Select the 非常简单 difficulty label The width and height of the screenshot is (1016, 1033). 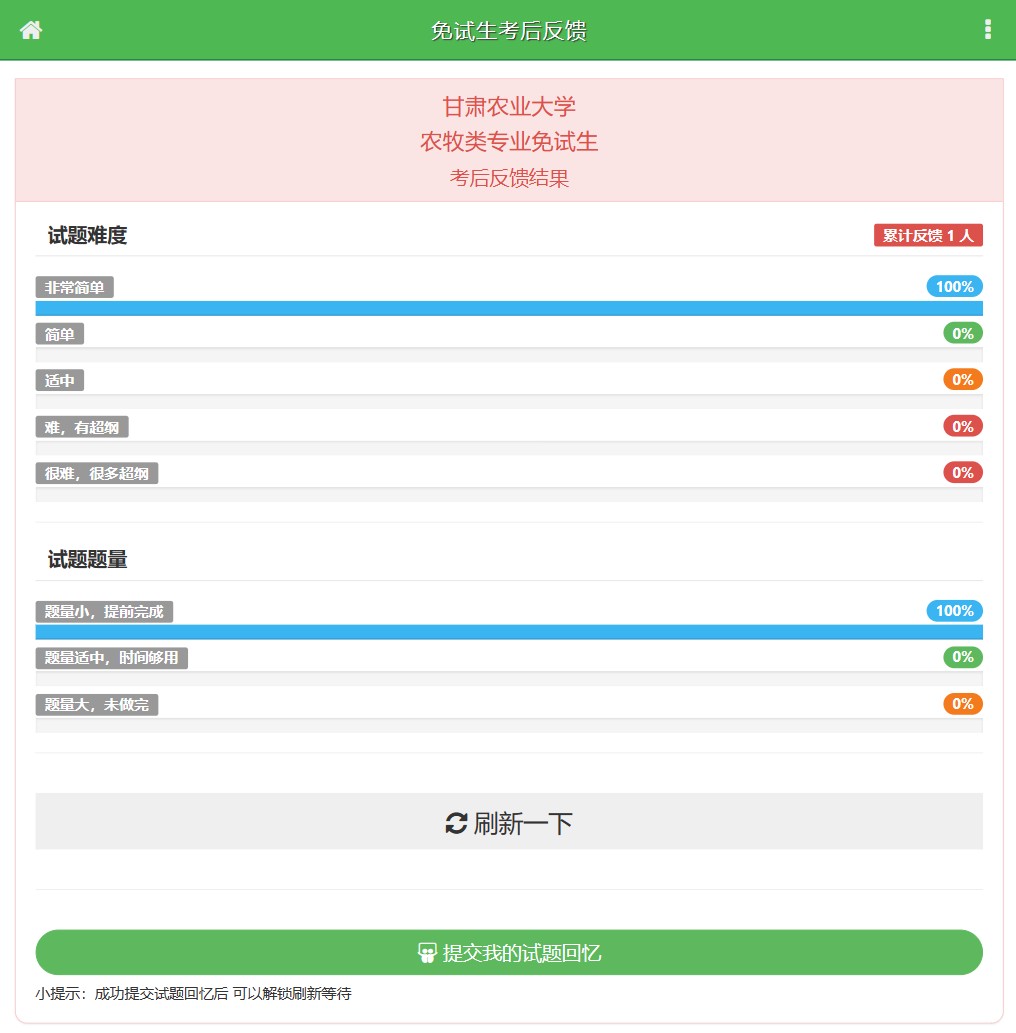74,287
